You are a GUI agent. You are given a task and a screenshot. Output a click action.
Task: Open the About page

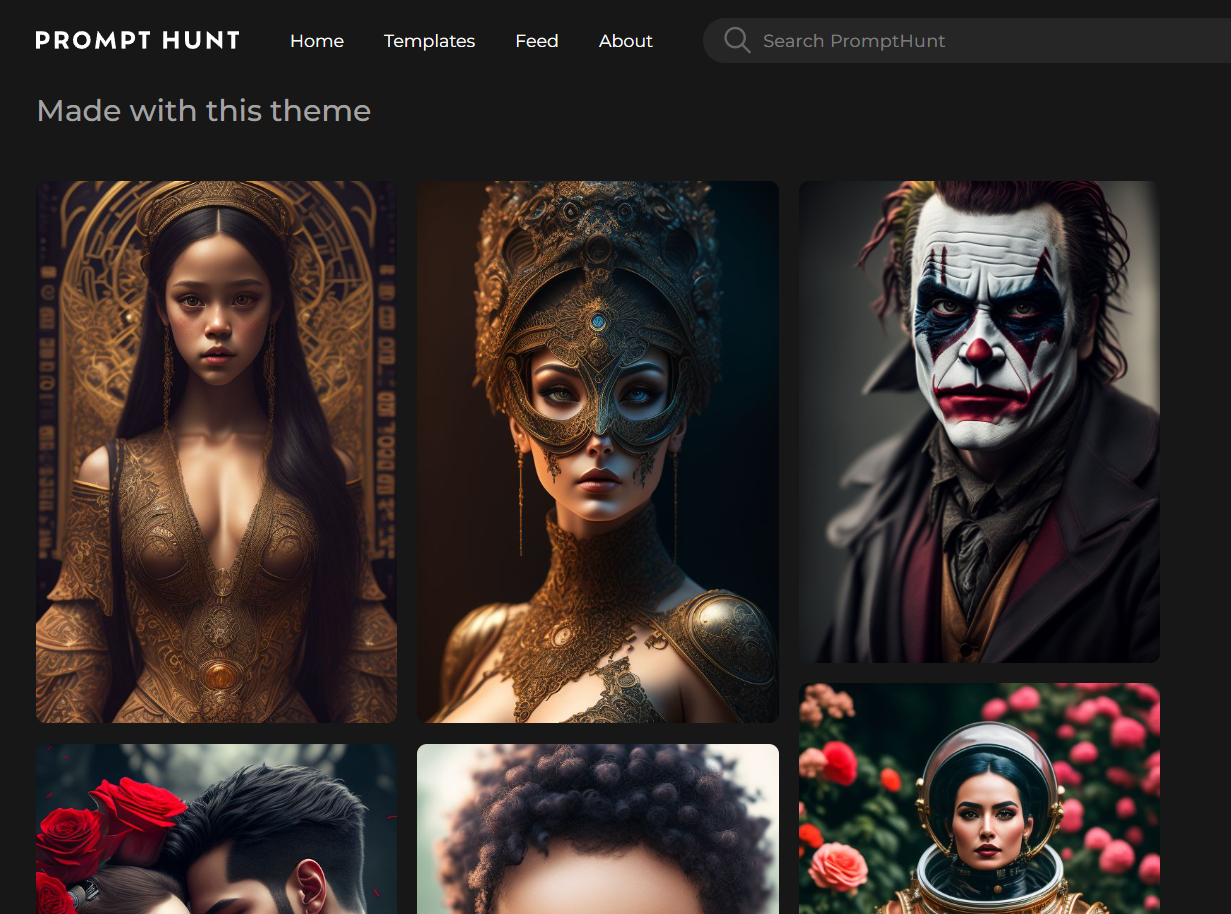tap(626, 41)
